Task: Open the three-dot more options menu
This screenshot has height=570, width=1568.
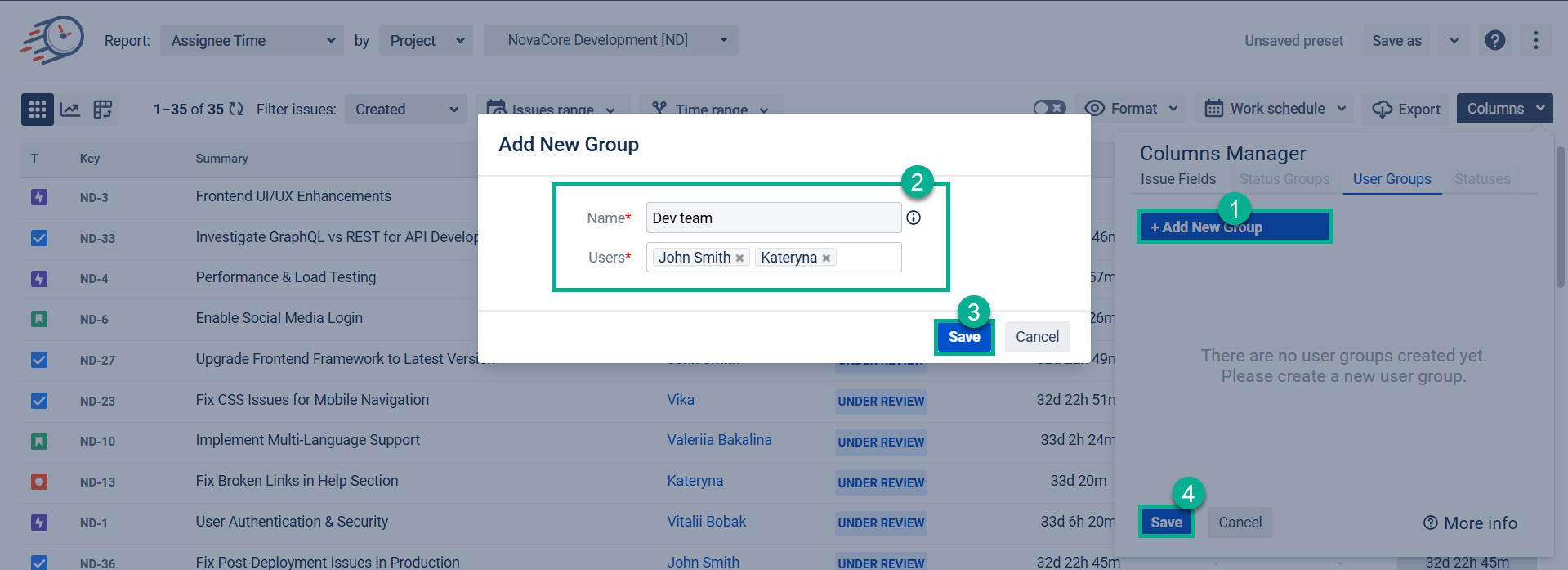Action: coord(1535,40)
